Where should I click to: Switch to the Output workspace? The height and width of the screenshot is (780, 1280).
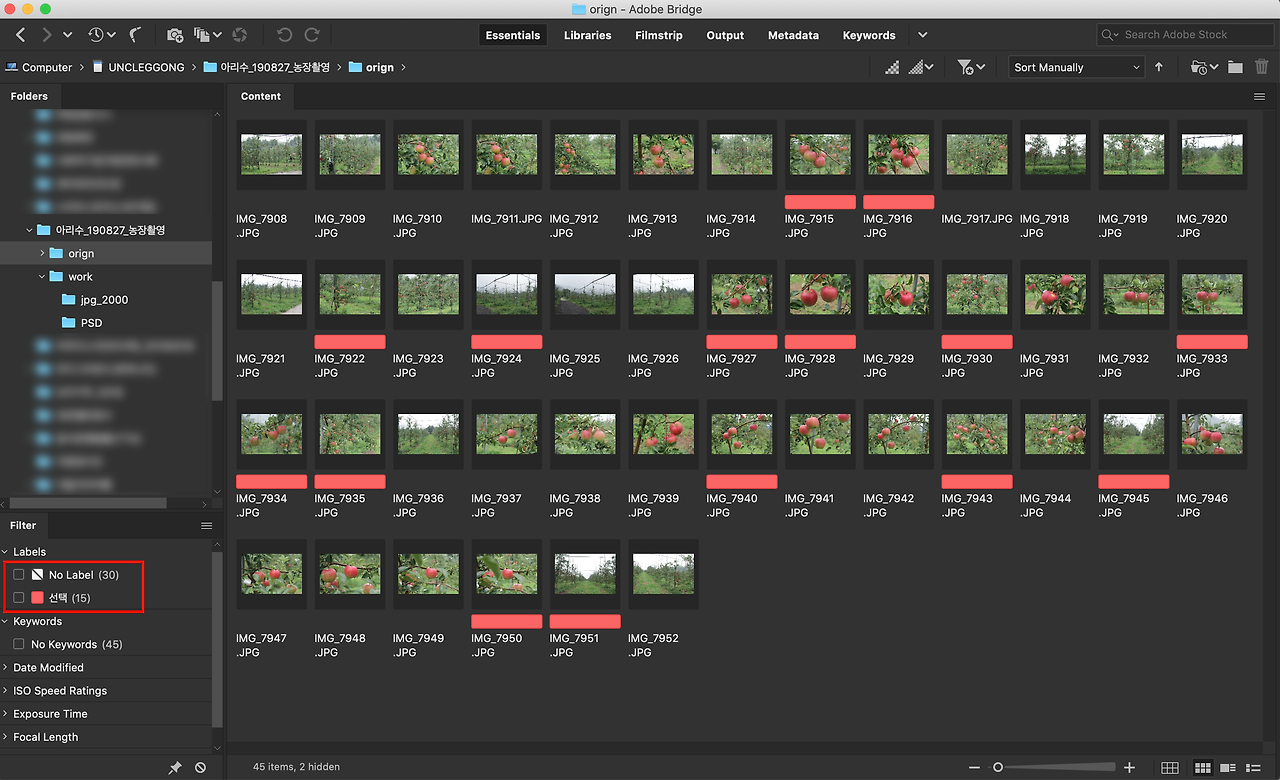pos(725,35)
